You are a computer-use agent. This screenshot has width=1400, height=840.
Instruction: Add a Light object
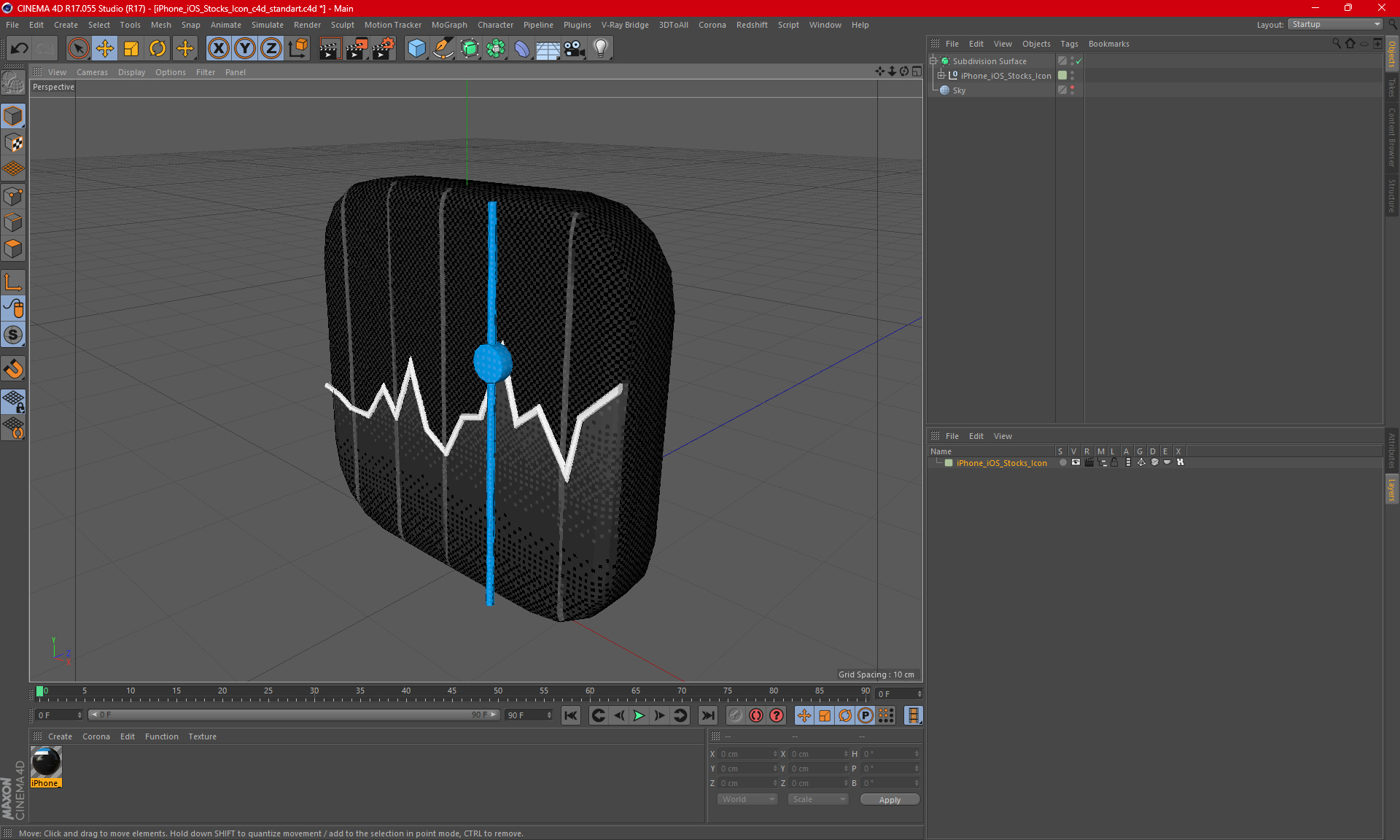pos(601,48)
